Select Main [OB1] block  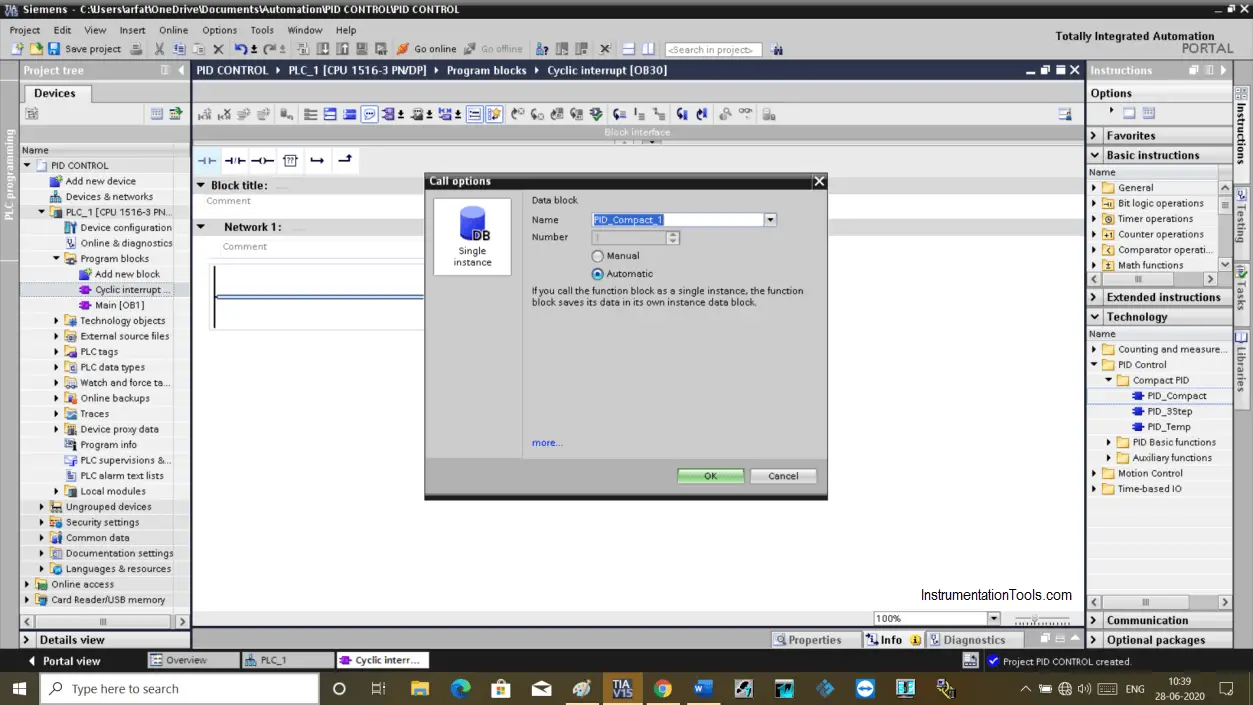(x=119, y=305)
